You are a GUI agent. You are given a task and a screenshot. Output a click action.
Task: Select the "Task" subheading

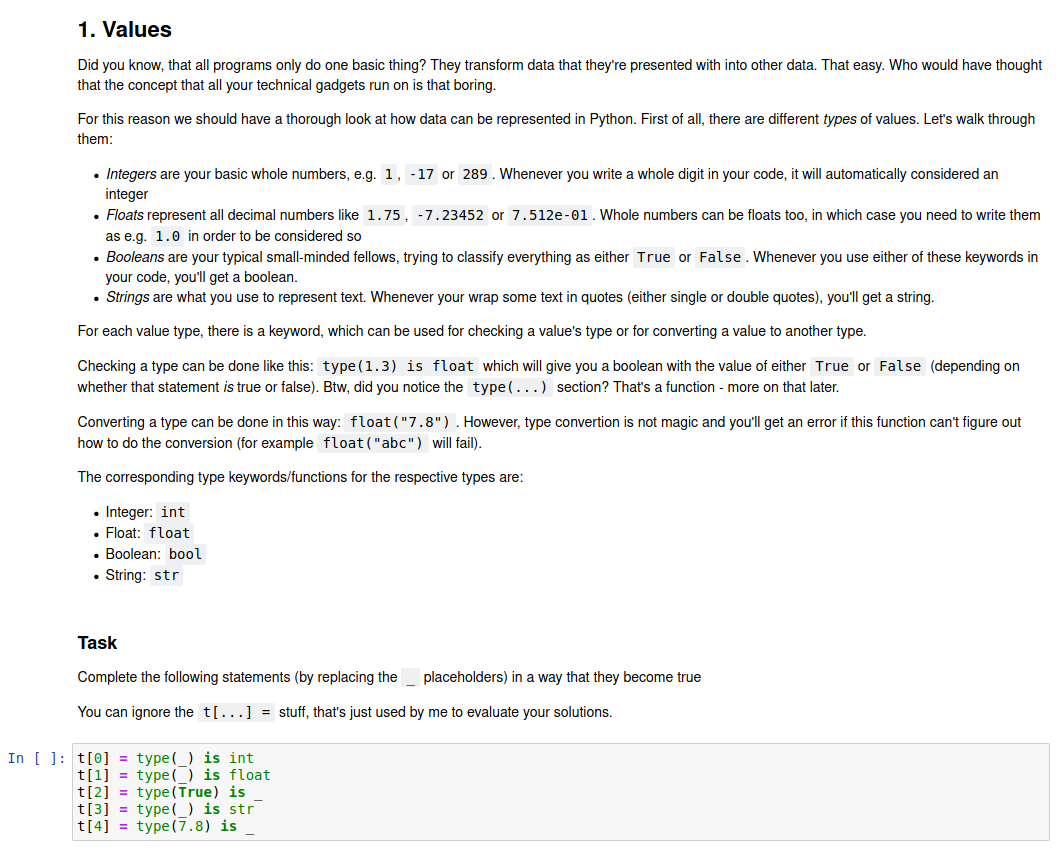point(97,643)
